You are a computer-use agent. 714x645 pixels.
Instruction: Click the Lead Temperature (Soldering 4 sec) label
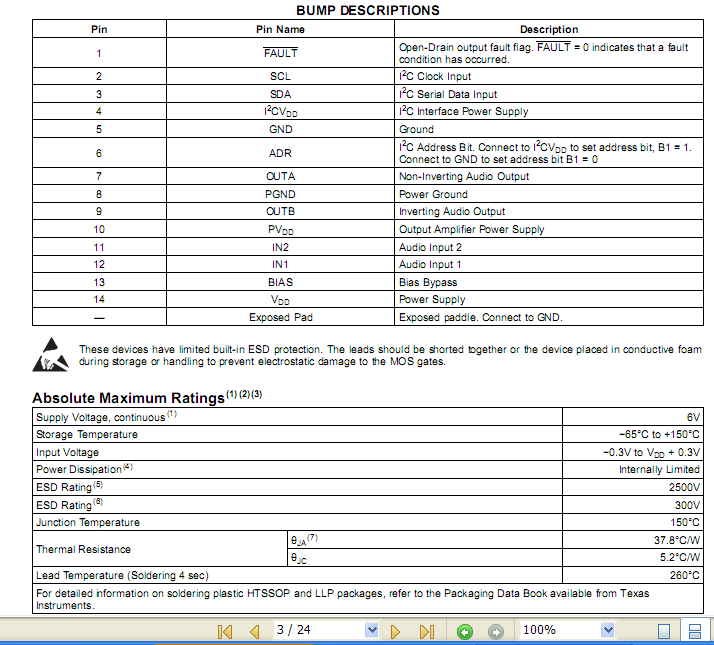(x=122, y=576)
